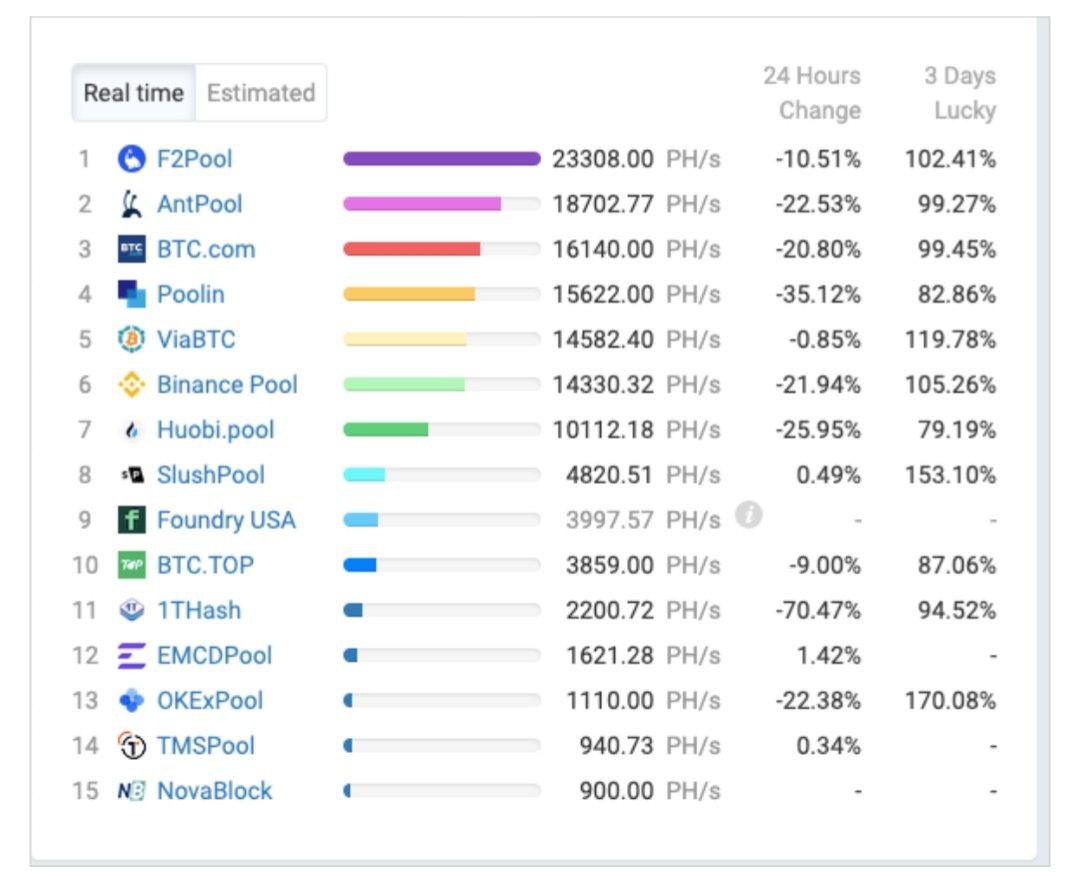This screenshot has height=888, width=1080.
Task: Open the Huobi.pool link
Action: [215, 430]
